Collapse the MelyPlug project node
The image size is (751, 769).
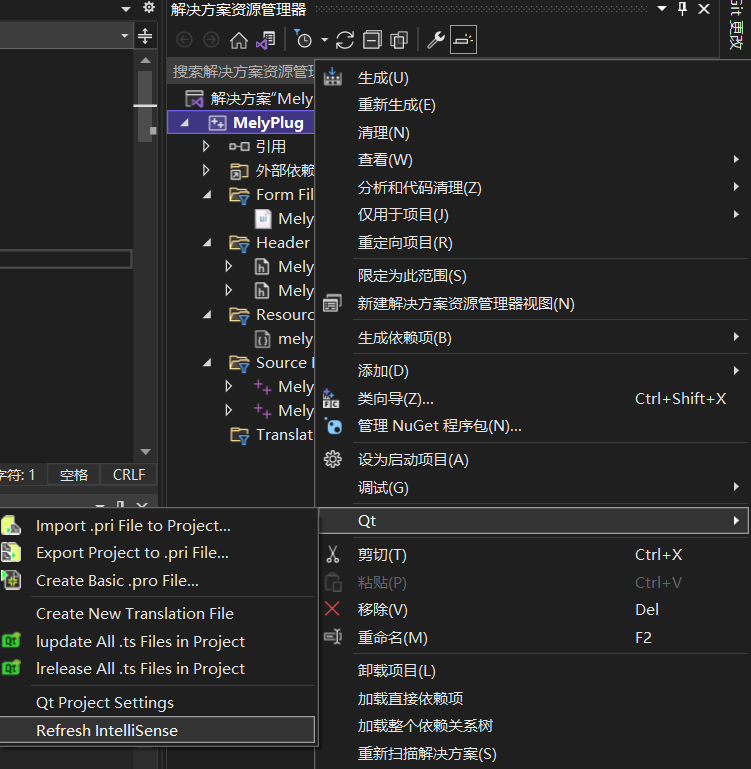click(184, 123)
